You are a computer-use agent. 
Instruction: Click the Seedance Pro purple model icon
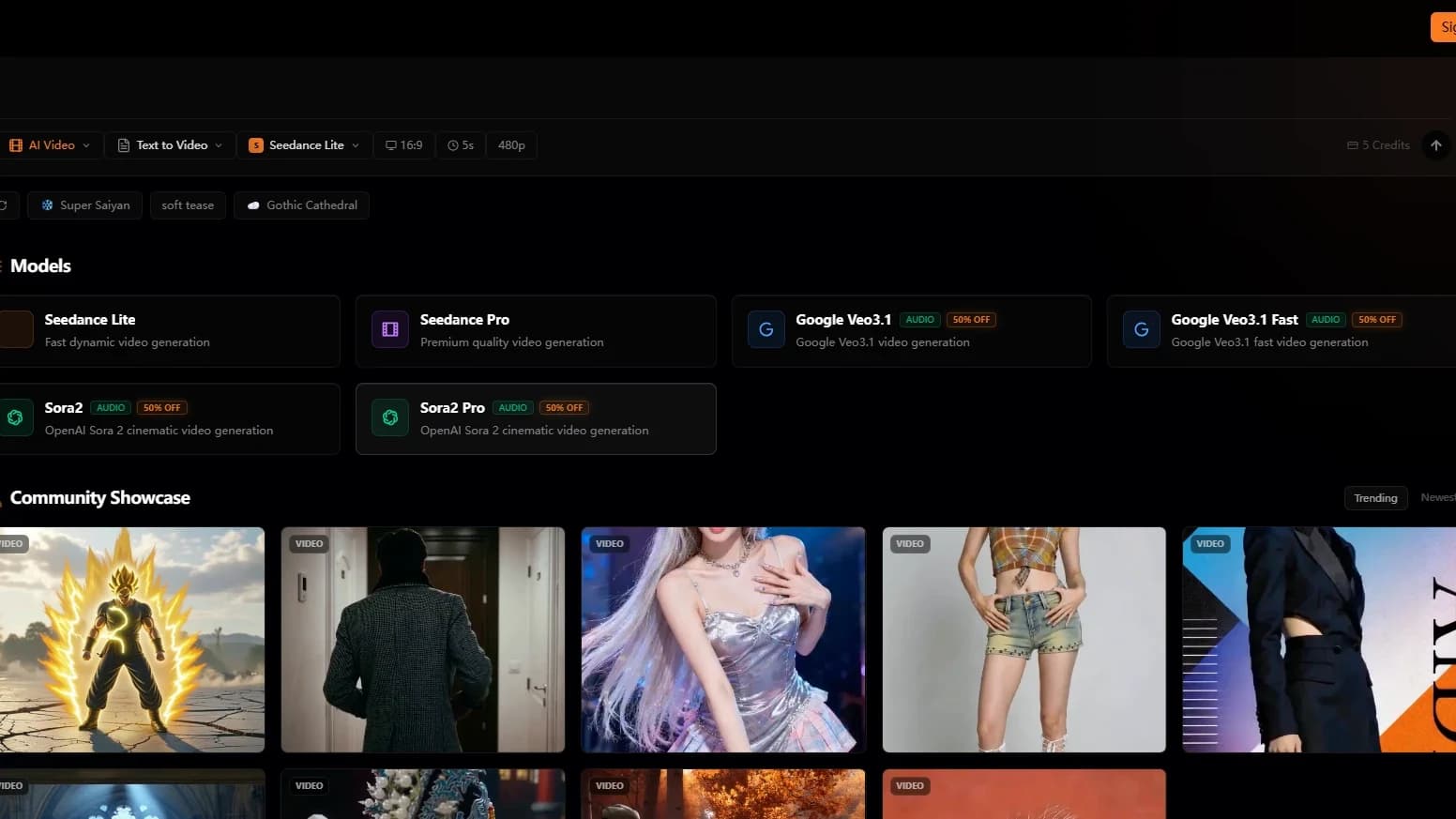point(389,329)
